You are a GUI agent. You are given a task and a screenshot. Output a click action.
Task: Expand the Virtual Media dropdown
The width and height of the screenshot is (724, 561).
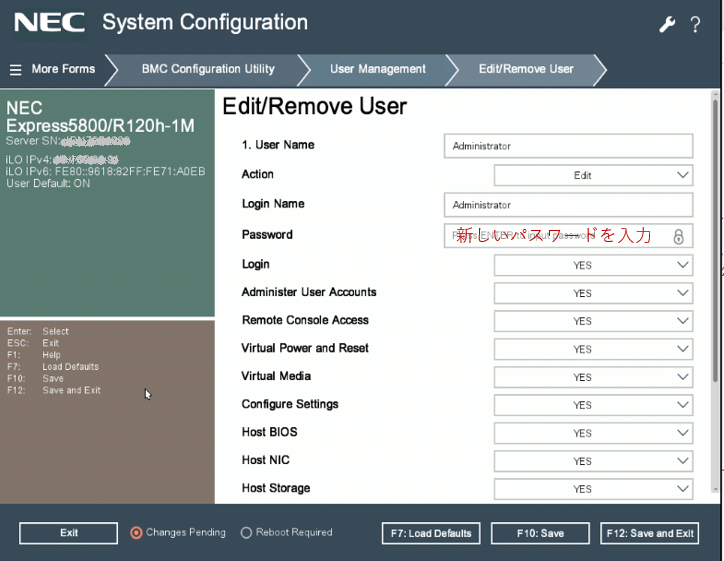(593, 377)
